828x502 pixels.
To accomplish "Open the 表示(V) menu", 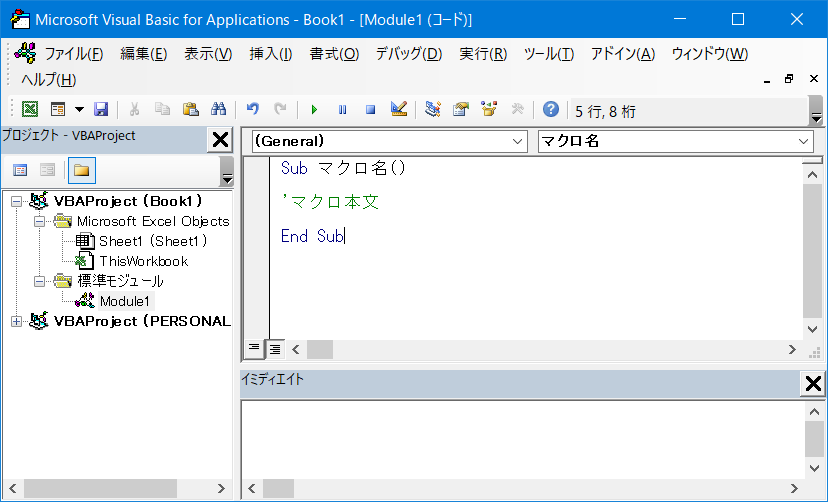I will (208, 53).
